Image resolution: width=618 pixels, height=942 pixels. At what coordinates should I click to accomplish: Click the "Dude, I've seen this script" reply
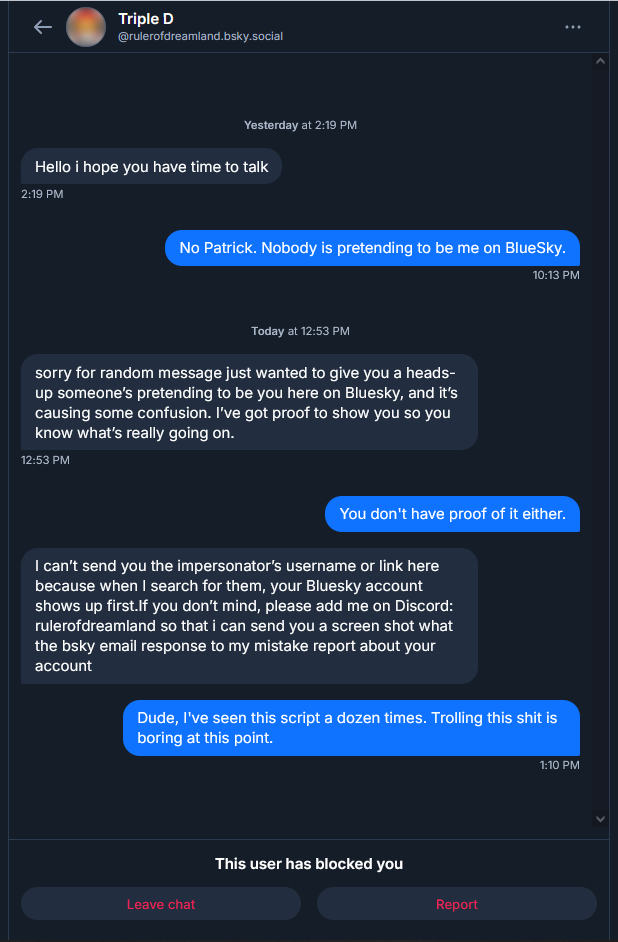(351, 728)
